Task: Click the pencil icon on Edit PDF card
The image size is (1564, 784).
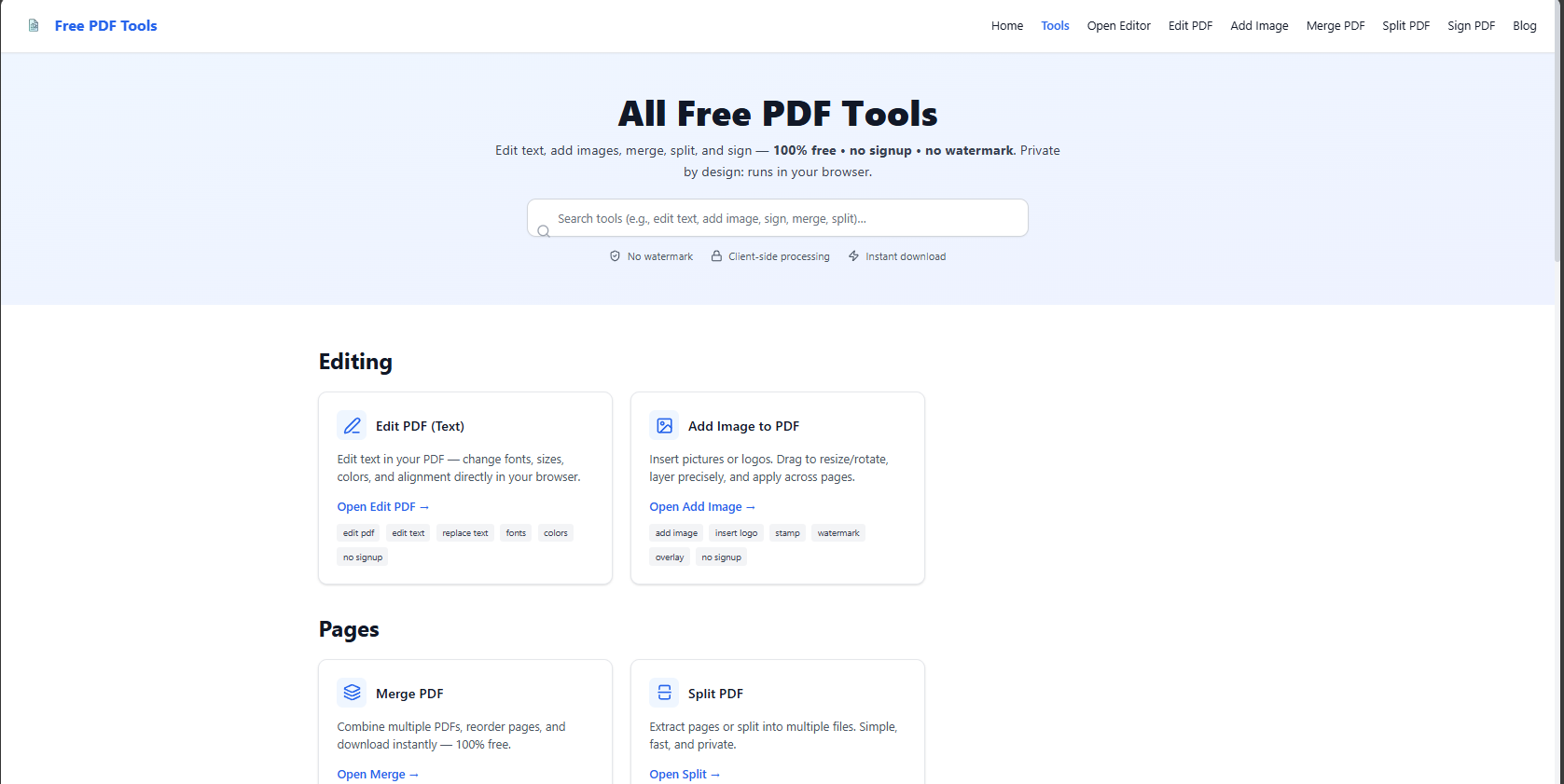Action: (x=352, y=426)
